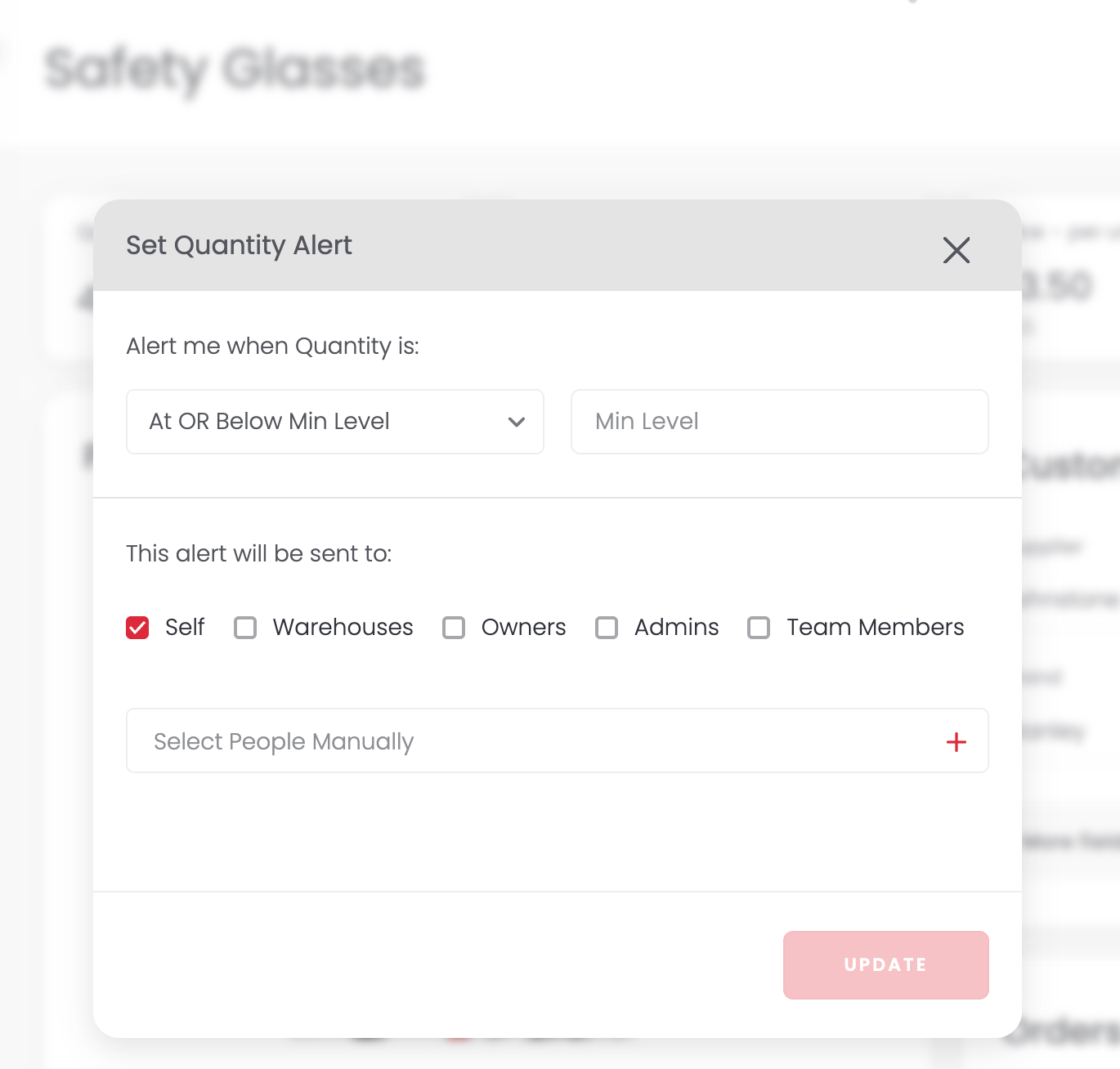
Task: Open the Select People Manually field
Action: [558, 740]
